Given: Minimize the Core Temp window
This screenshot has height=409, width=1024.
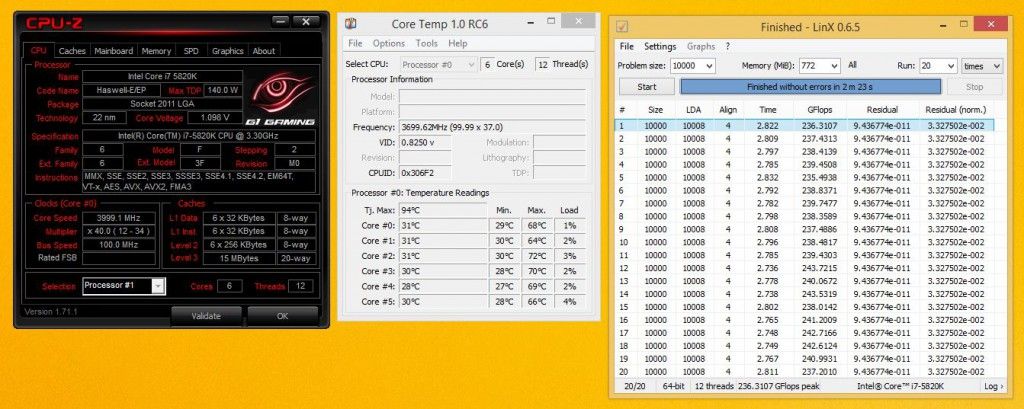Looking at the screenshot, I should click(x=524, y=22).
